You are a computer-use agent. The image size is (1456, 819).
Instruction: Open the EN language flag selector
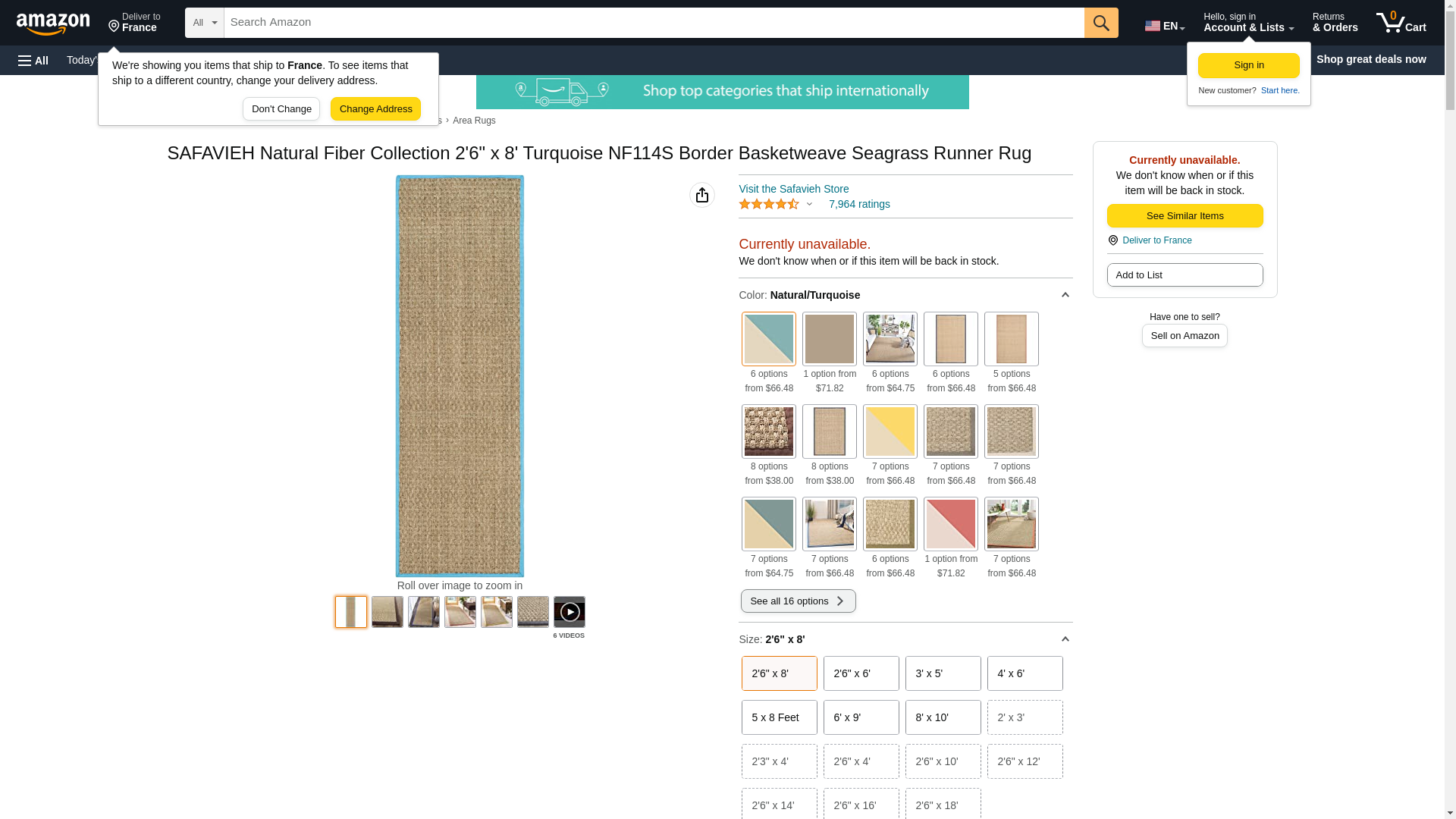[x=1165, y=26]
